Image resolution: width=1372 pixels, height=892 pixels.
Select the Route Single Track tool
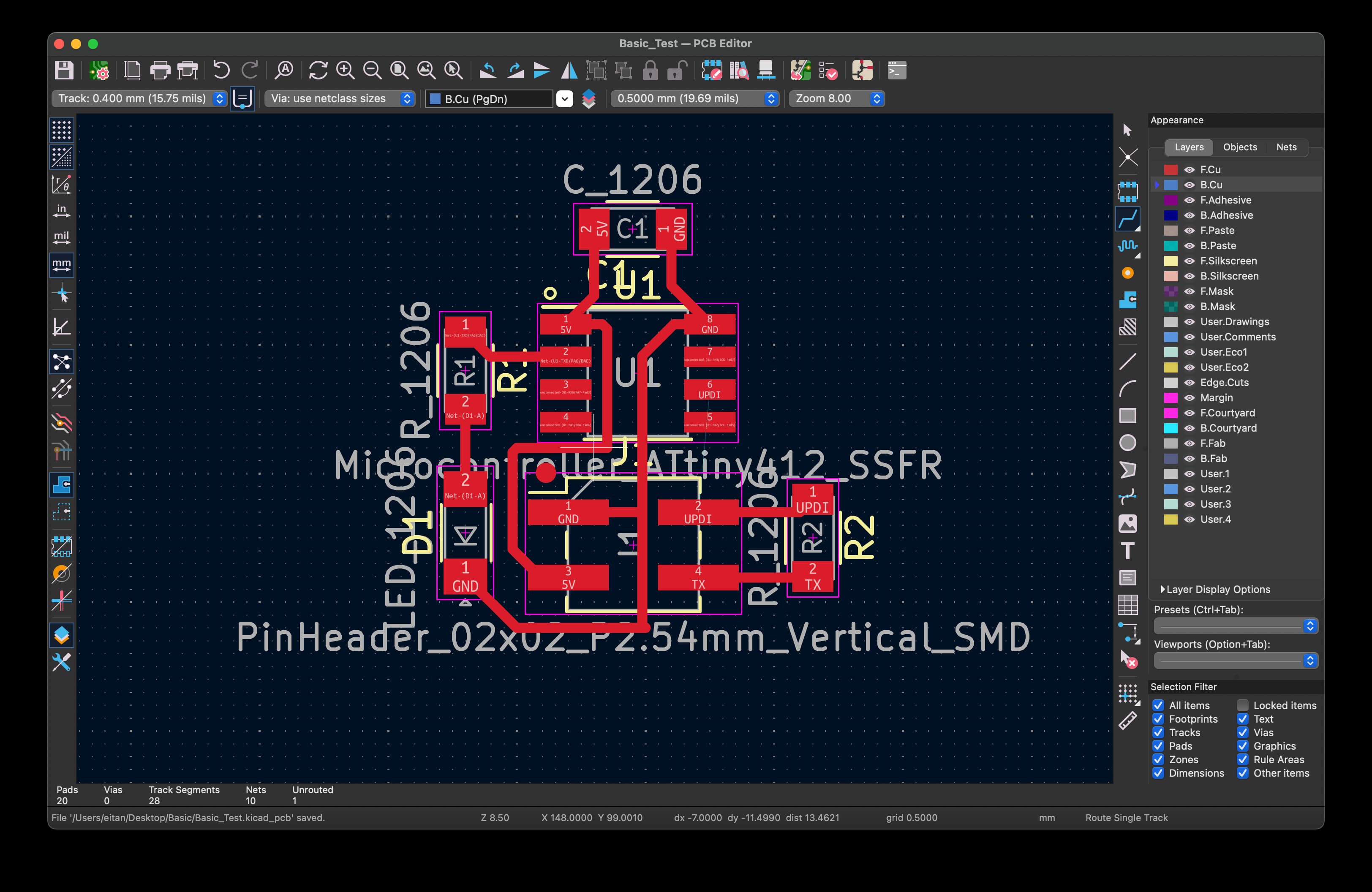tap(1127, 219)
